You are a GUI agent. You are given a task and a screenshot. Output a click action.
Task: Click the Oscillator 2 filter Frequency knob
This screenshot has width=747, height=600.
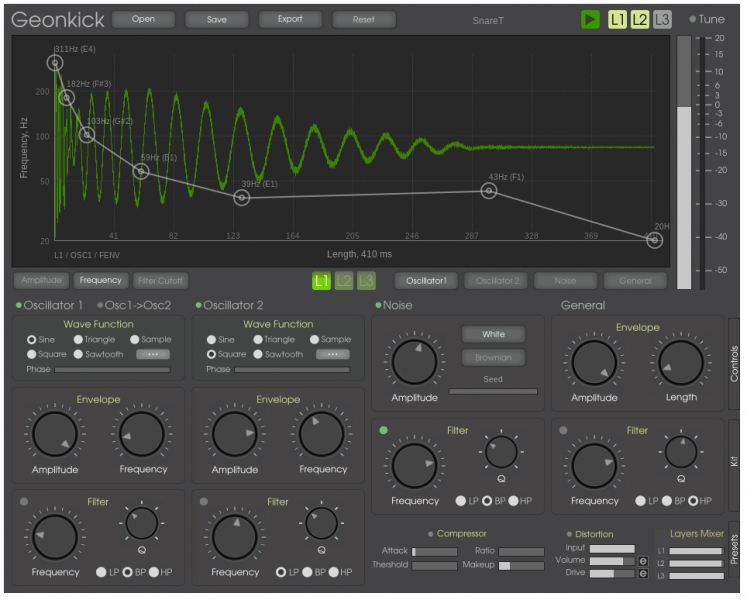pyautogui.click(x=234, y=537)
